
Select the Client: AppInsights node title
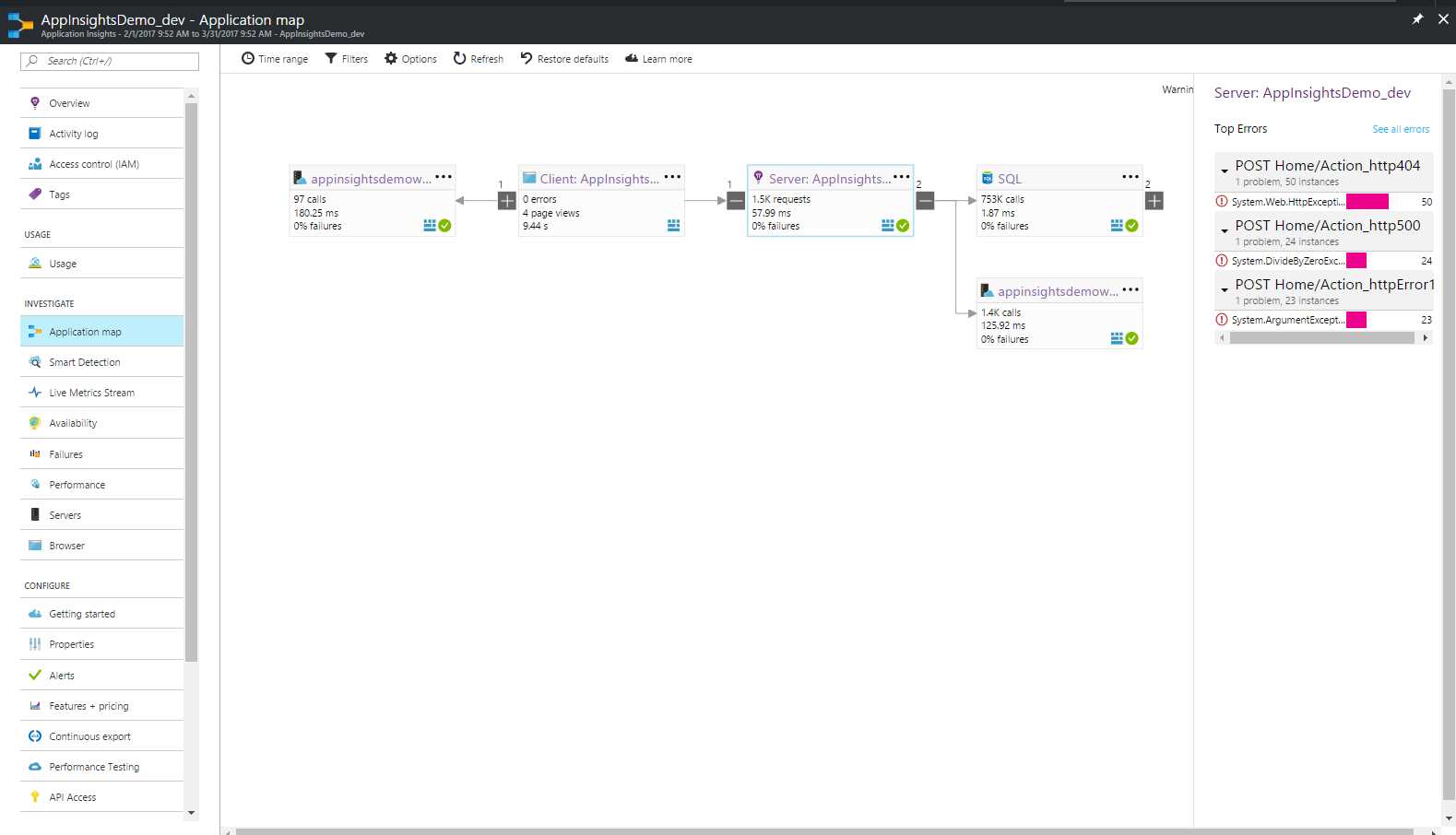click(599, 179)
